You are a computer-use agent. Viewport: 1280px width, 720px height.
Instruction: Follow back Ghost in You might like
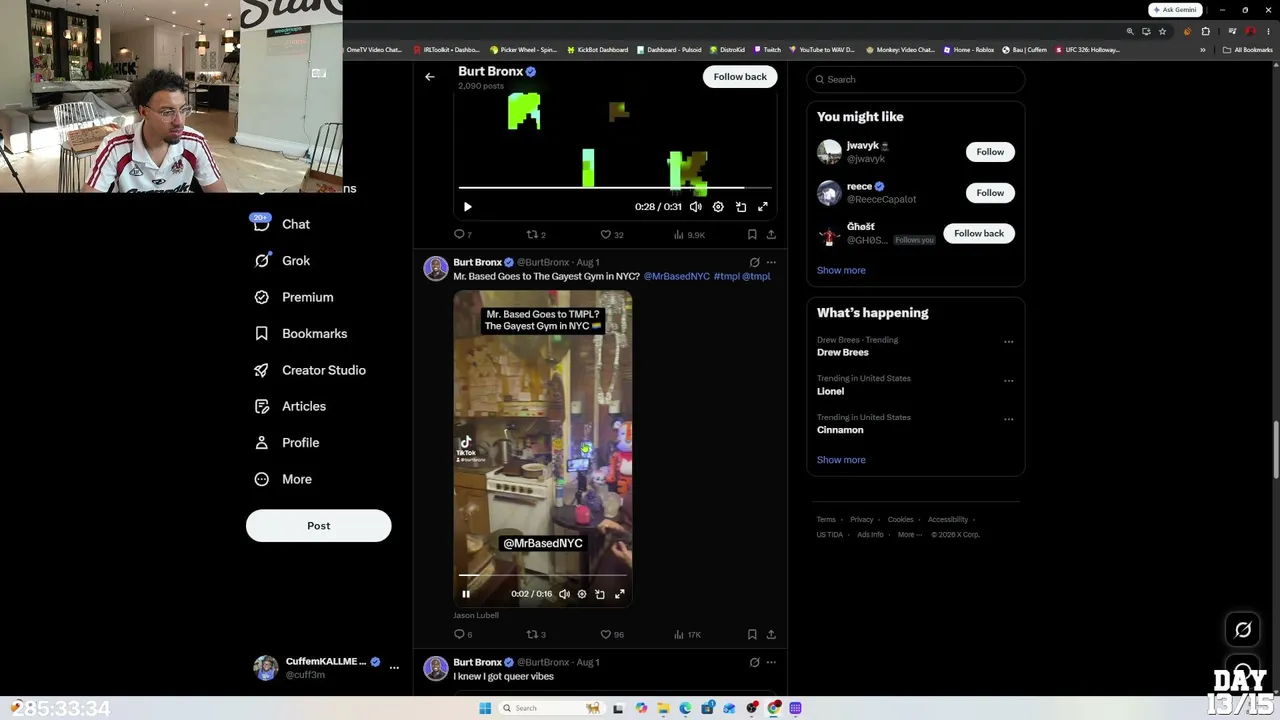979,234
